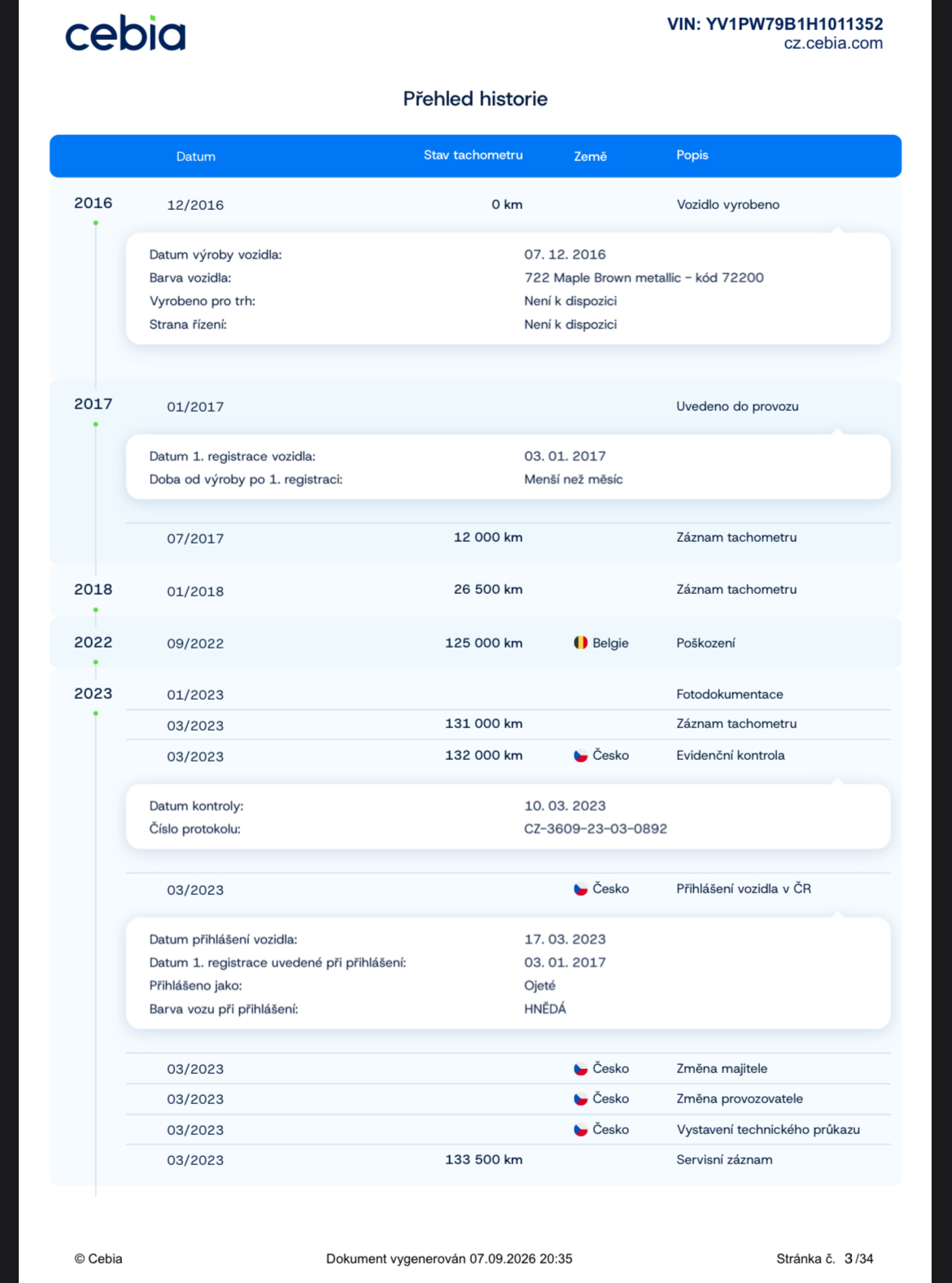
Task: Select the 2022 timeline year marker
Action: pyautogui.click(x=94, y=642)
